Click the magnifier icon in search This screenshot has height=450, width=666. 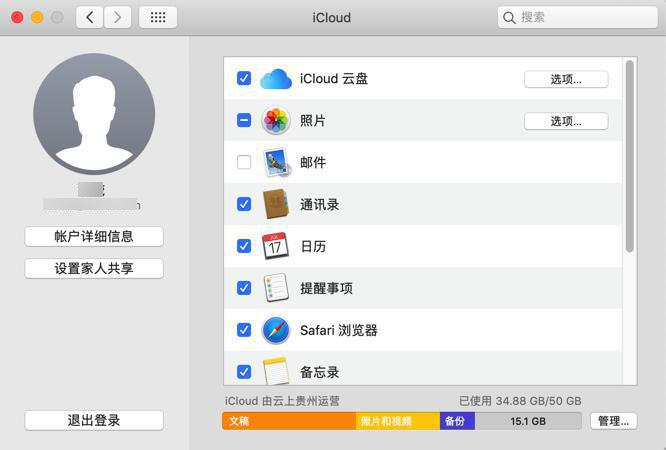pos(509,18)
